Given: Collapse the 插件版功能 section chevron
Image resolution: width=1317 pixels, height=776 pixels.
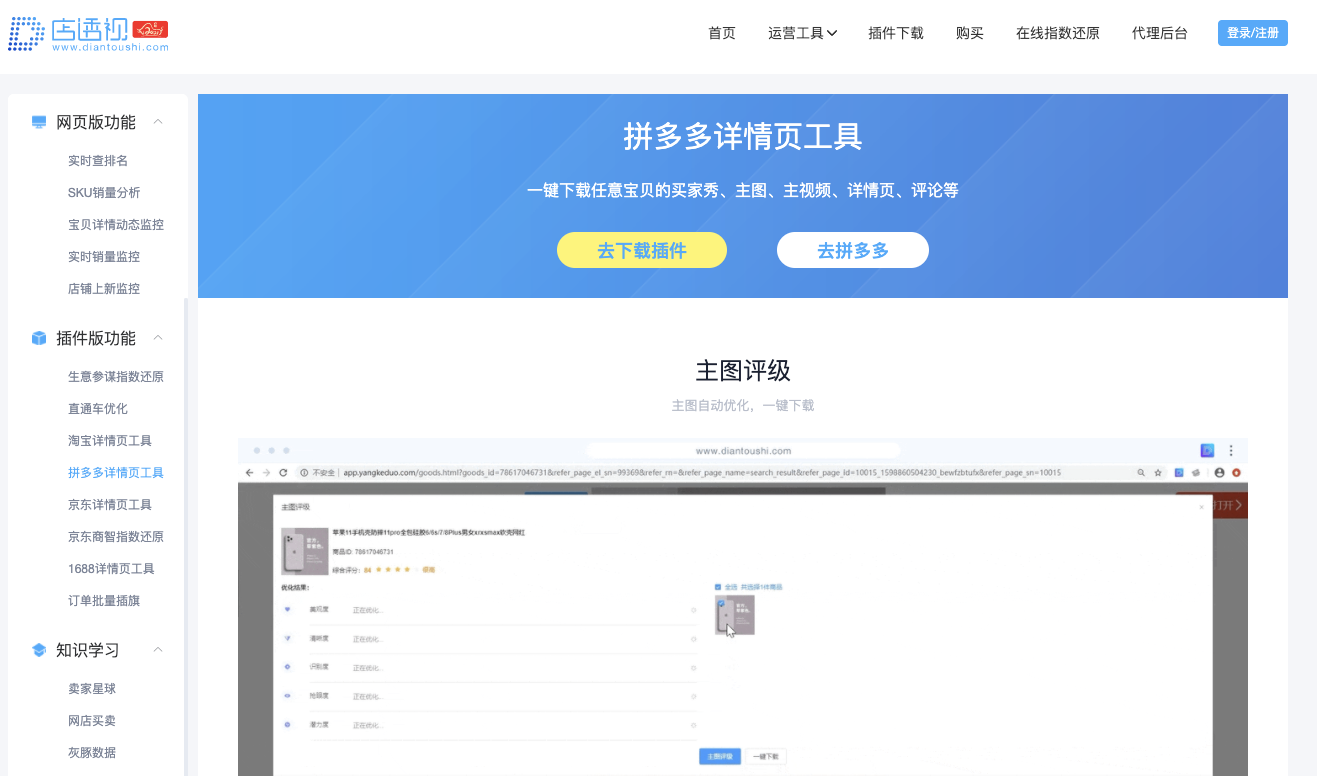Looking at the screenshot, I should coord(158,338).
